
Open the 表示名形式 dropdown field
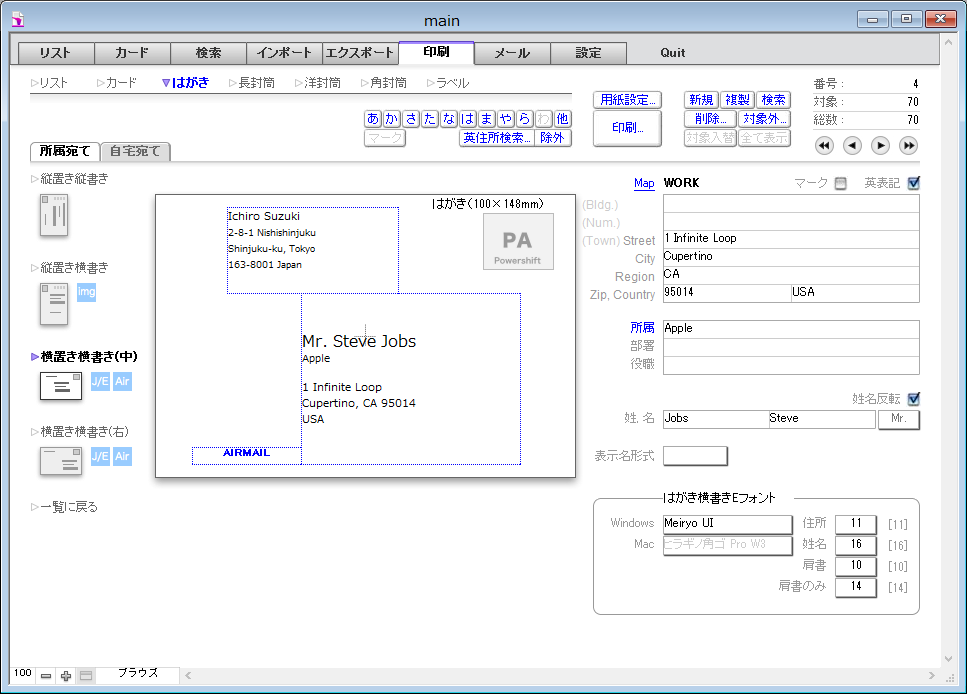[x=695, y=456]
